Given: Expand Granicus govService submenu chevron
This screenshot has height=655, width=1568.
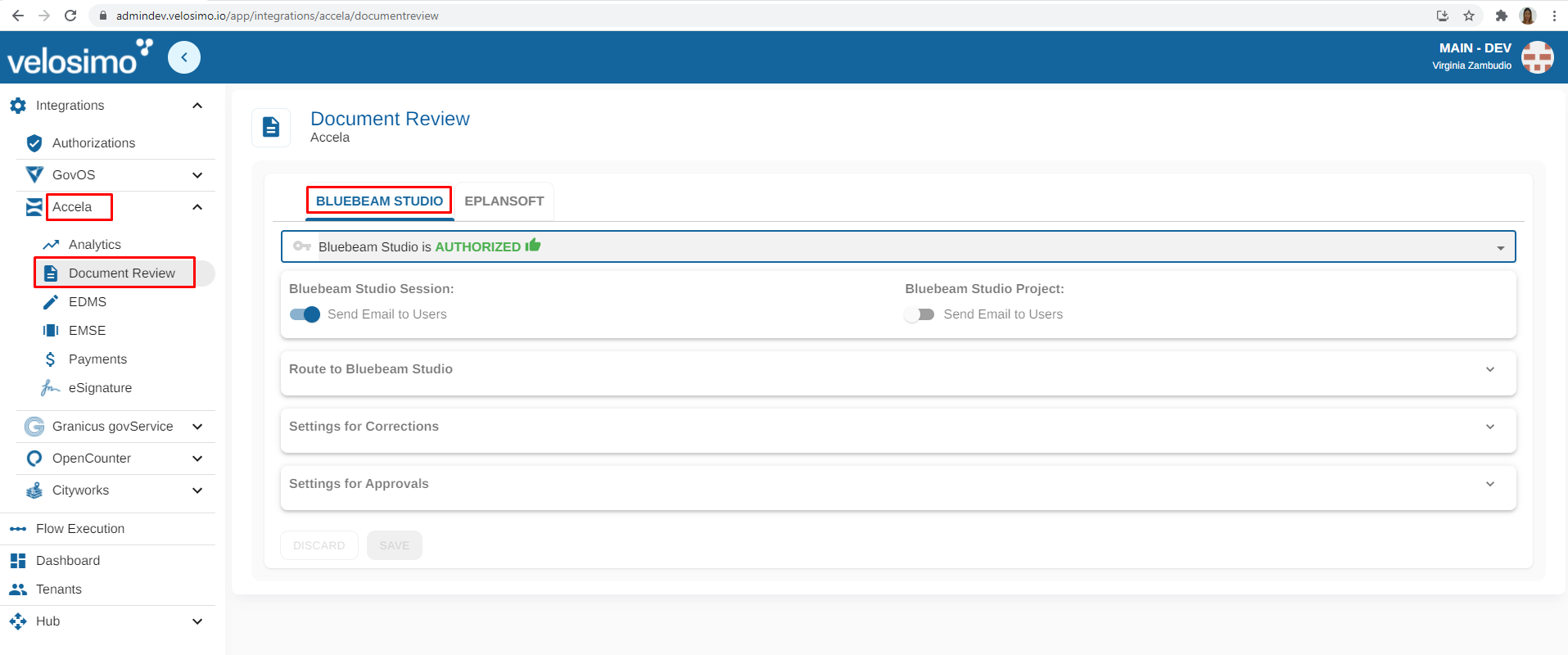Looking at the screenshot, I should tap(197, 427).
